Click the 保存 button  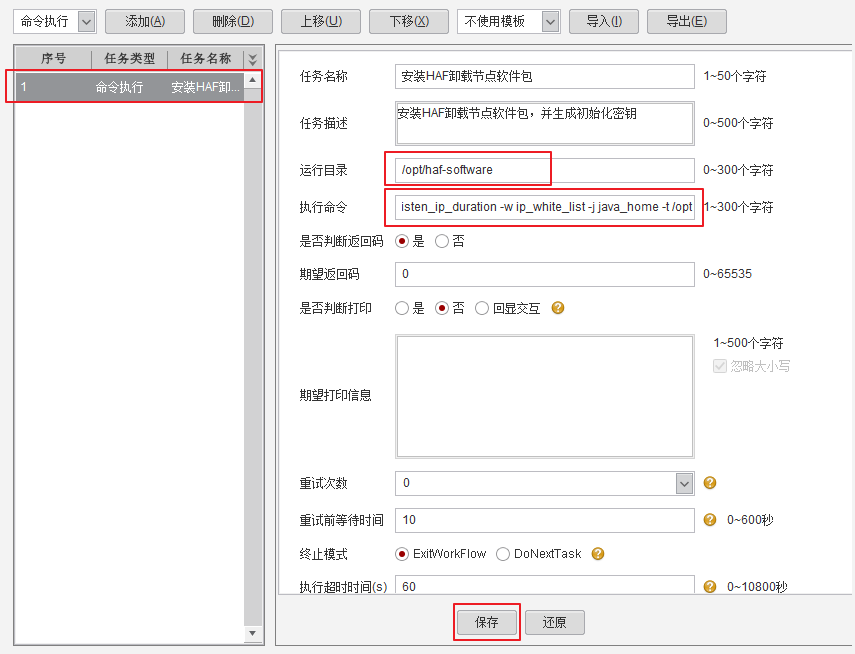[x=486, y=622]
